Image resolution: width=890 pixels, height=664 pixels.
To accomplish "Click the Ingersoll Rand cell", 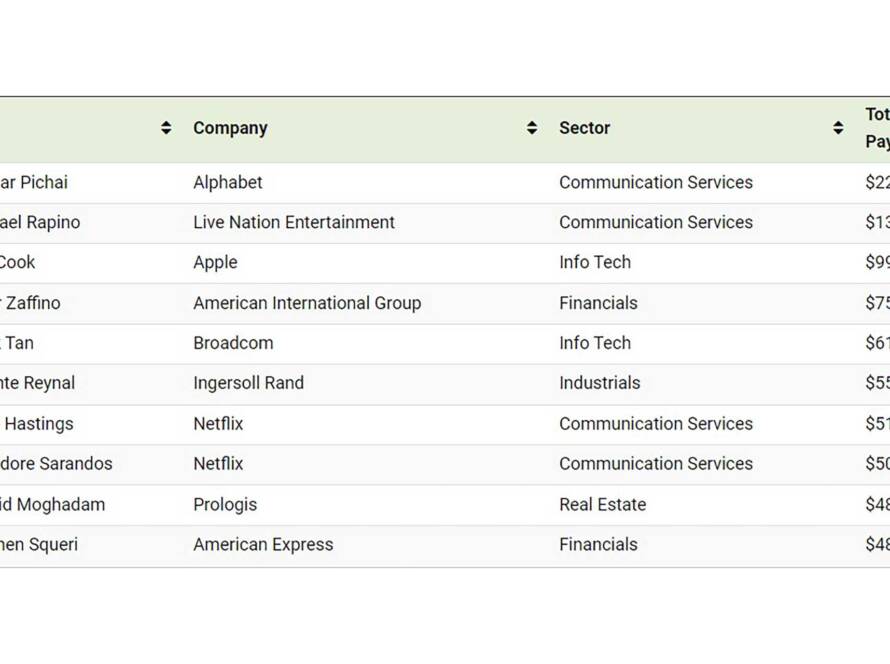I will (248, 383).
